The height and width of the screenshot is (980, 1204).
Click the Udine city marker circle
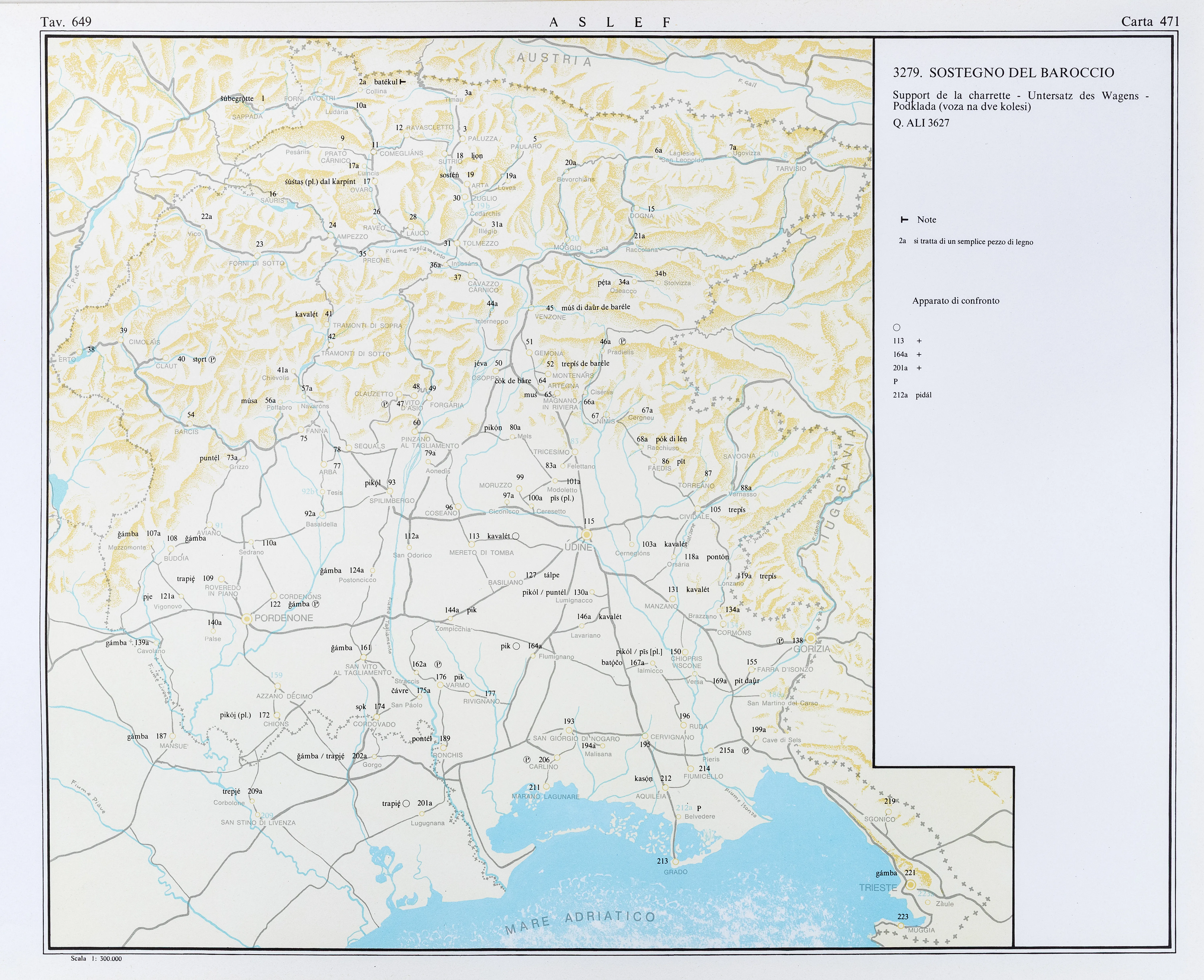(x=587, y=534)
